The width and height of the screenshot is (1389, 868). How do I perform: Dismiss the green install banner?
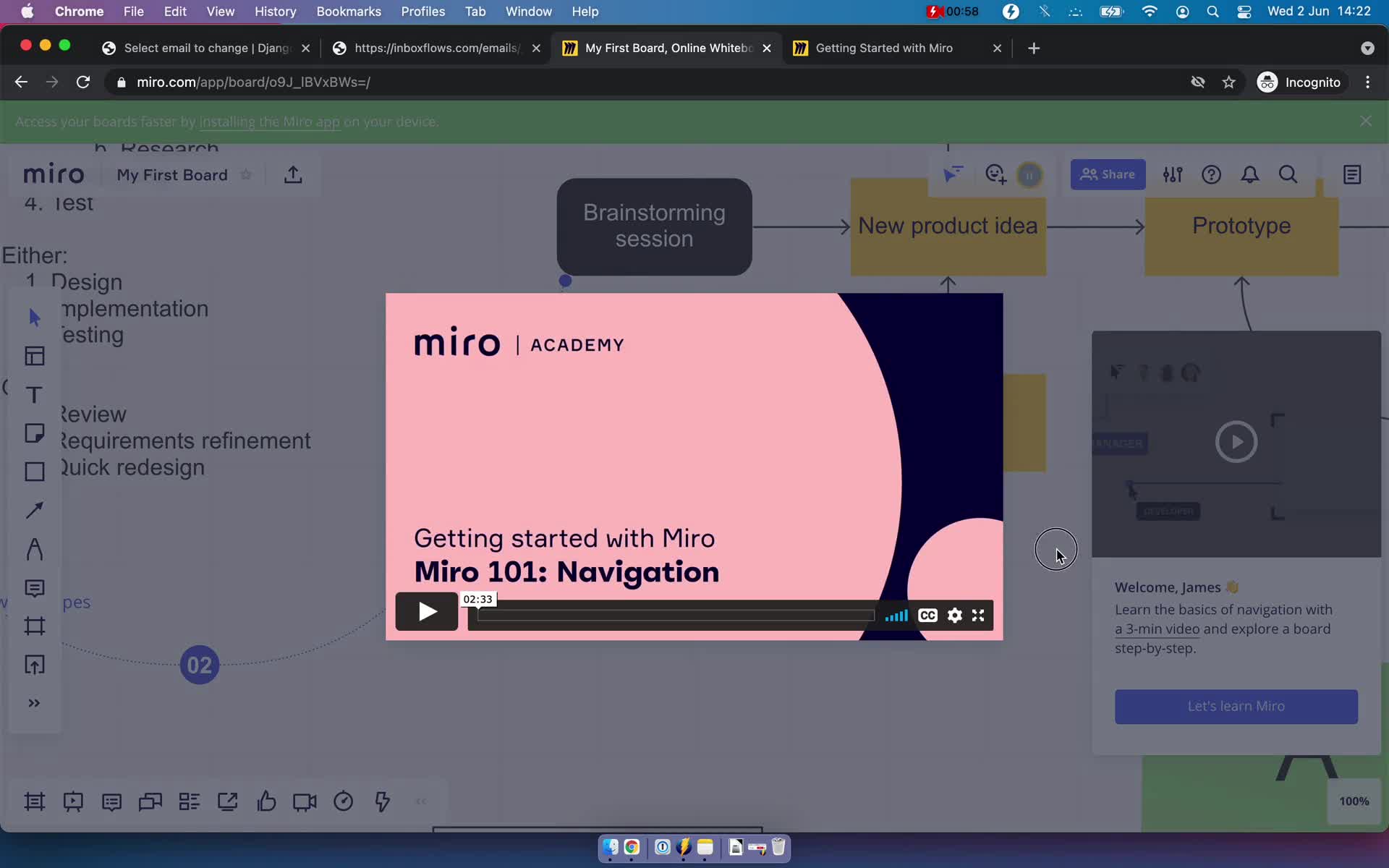(x=1365, y=122)
